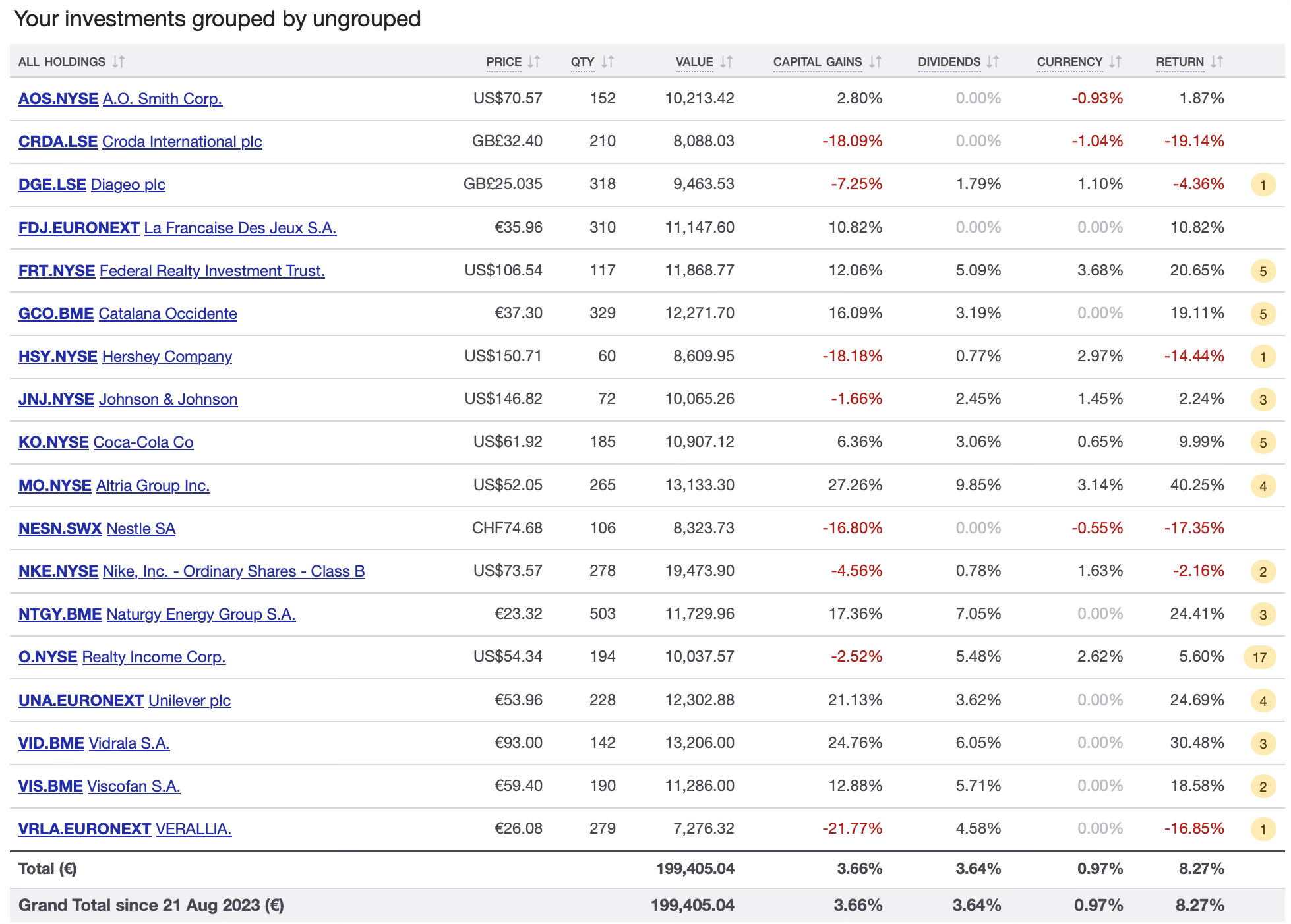Open Unilever plc badge showing 4

tap(1263, 701)
